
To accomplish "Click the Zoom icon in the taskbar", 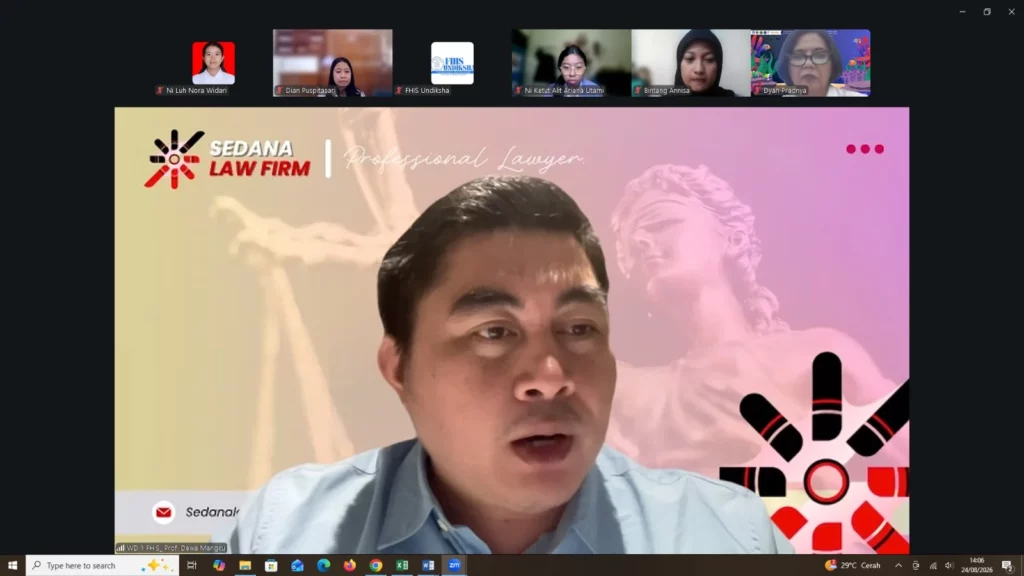I will click(454, 566).
